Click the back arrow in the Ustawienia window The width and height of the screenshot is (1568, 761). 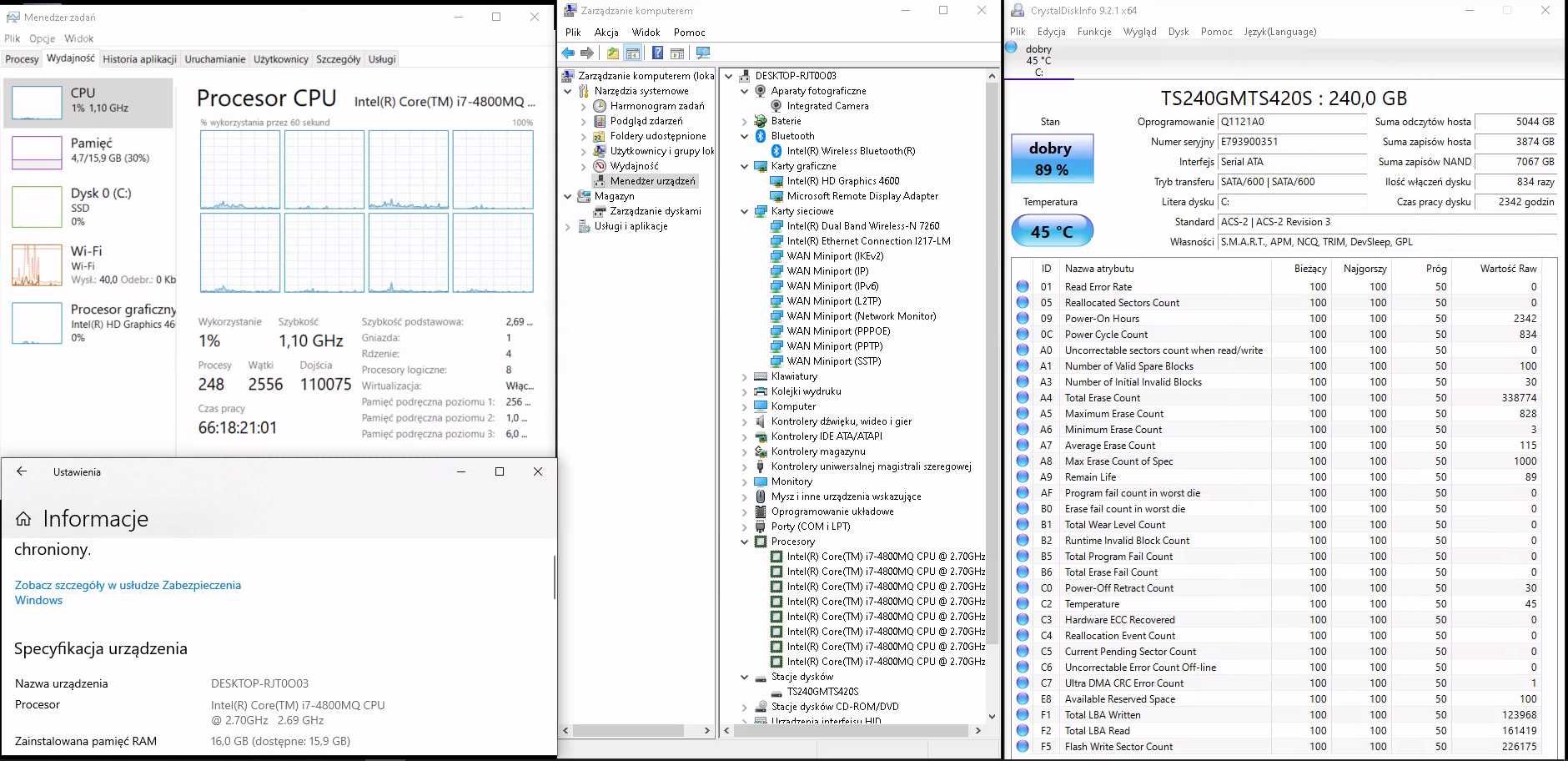22,471
